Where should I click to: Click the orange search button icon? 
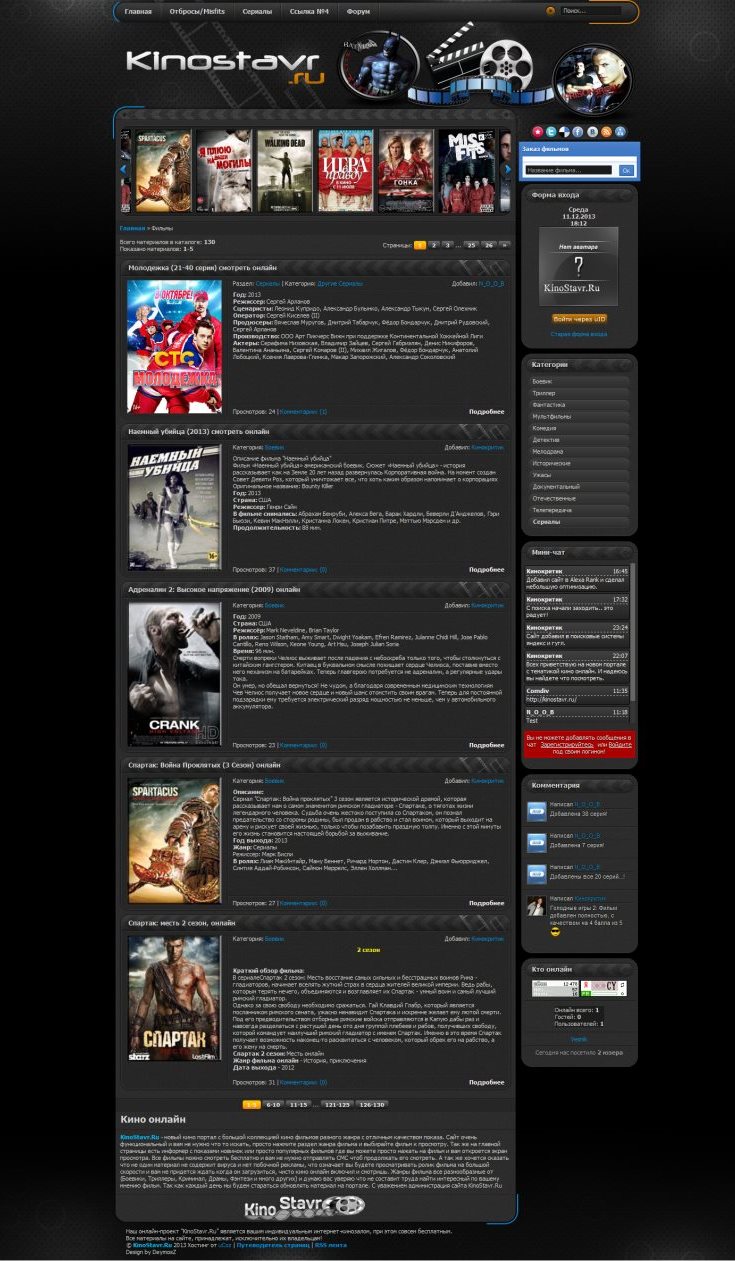(550, 11)
